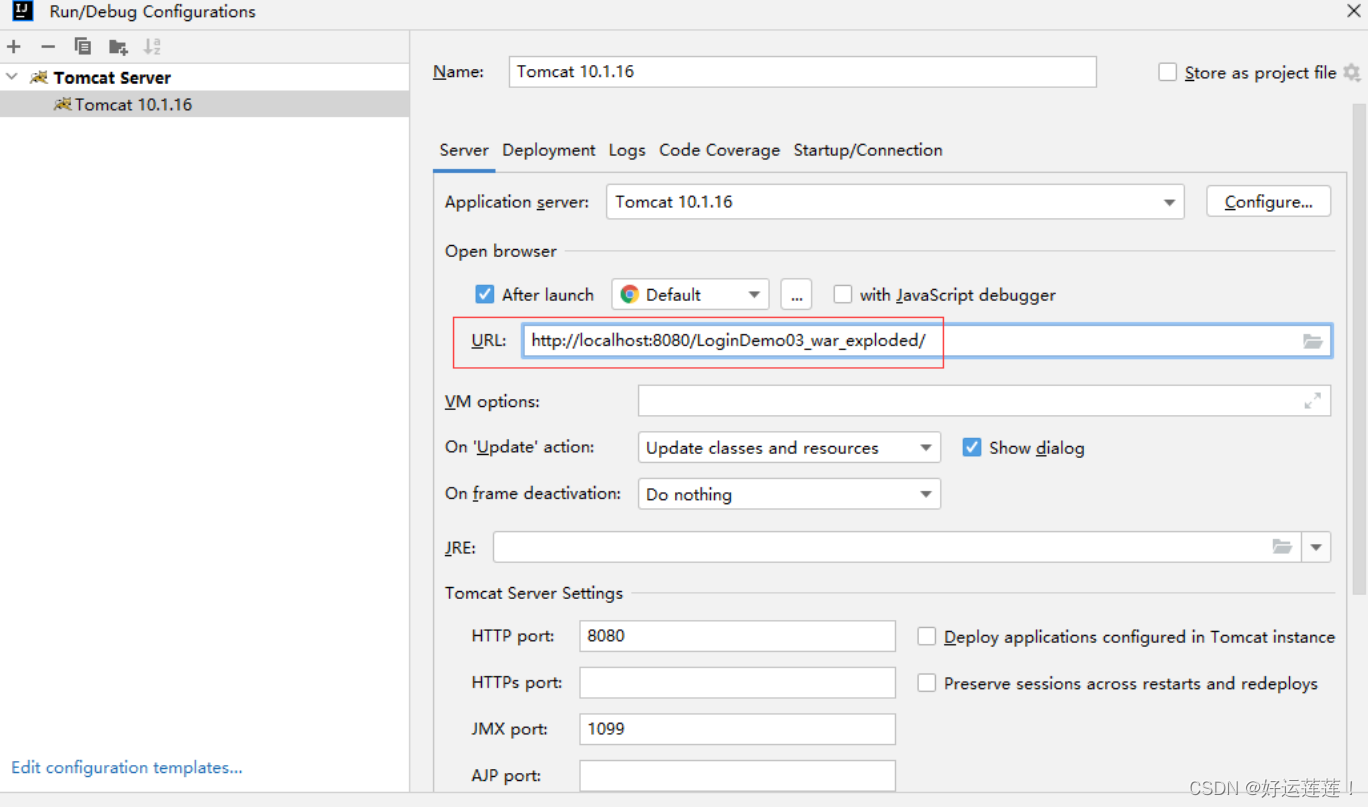Enable with JavaScript debugger option
Screen dimensions: 1368x807
tap(843, 294)
